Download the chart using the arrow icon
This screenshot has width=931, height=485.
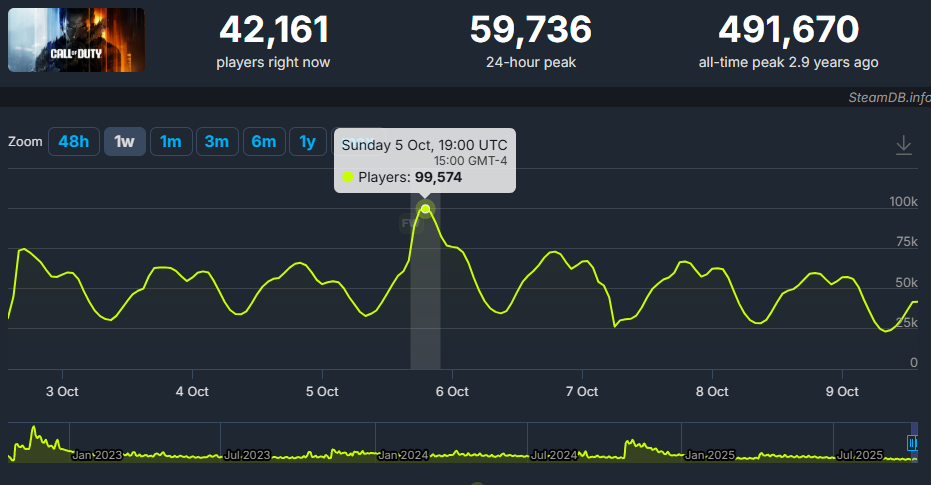[x=904, y=145]
